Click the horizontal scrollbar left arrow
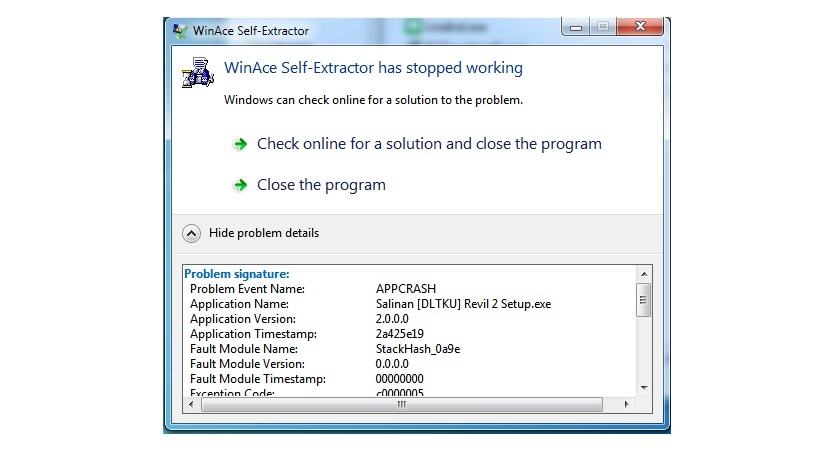 tap(191, 404)
